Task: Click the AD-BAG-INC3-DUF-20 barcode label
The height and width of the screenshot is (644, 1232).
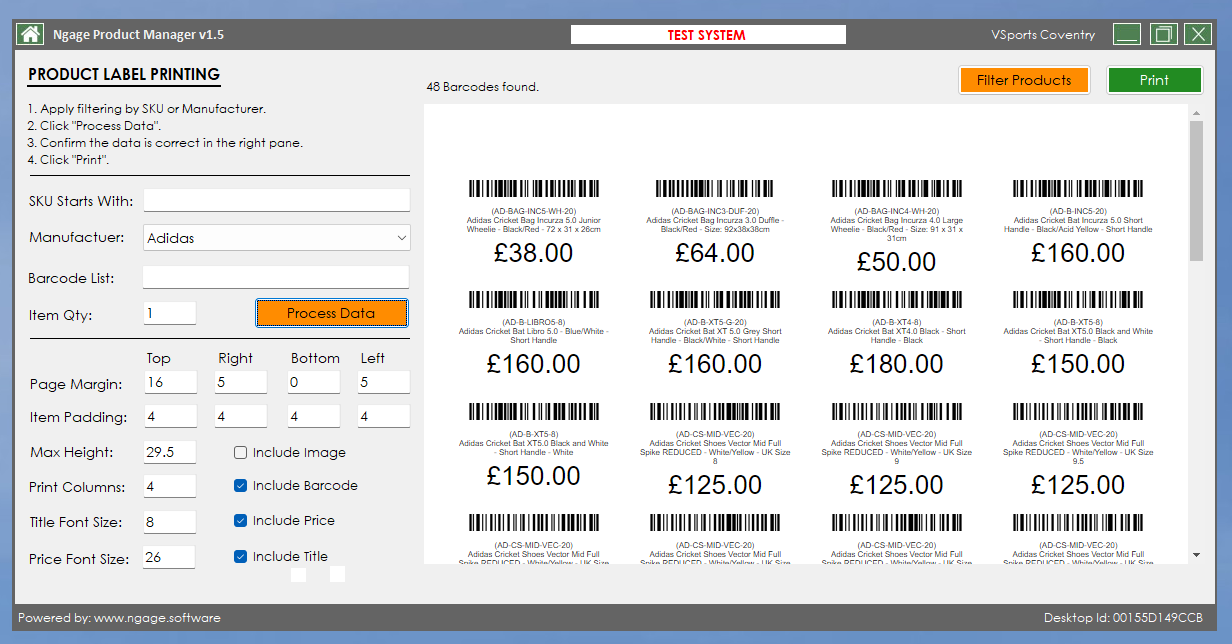Action: [x=715, y=222]
